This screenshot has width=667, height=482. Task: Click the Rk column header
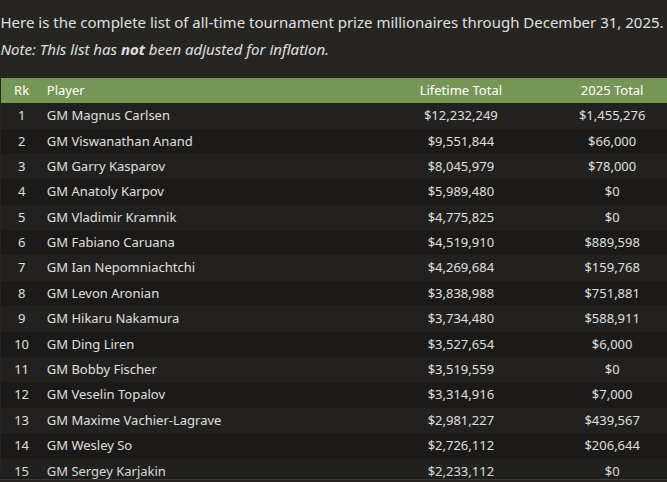tap(22, 91)
